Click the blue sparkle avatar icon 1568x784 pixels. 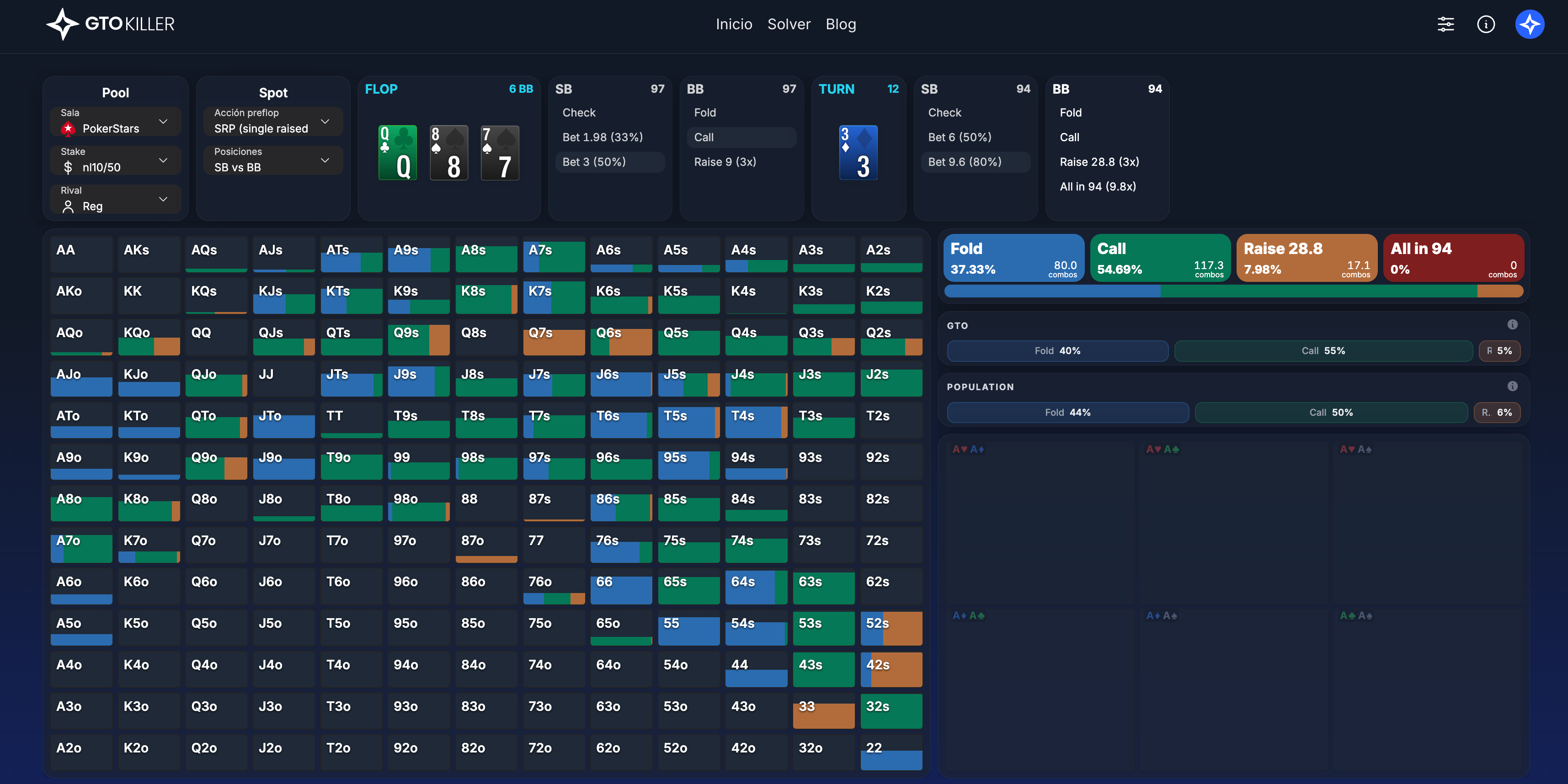[x=1530, y=24]
